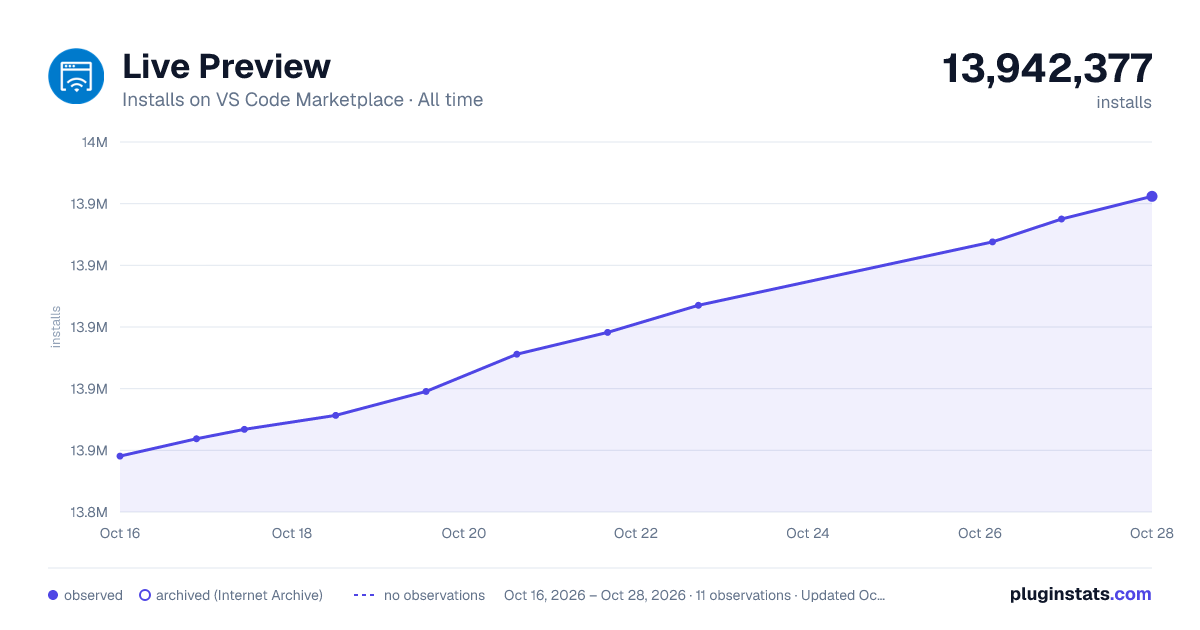Click the "Oct 18" x-axis label
The width and height of the screenshot is (1200, 630).
292,533
